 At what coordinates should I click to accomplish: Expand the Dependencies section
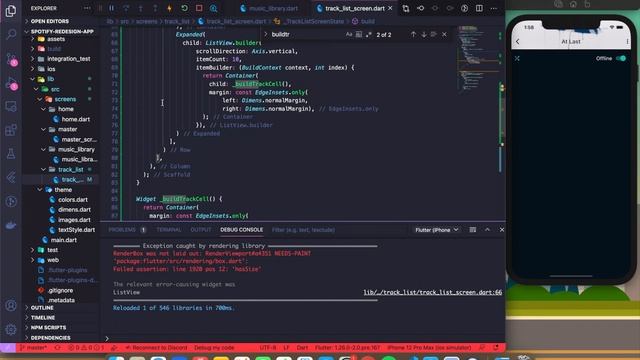[x=51, y=338]
